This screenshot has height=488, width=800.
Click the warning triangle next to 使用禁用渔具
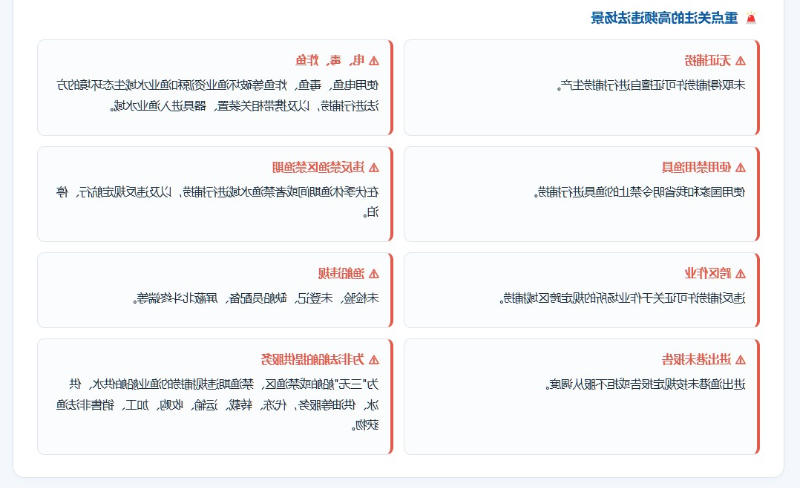740,167
